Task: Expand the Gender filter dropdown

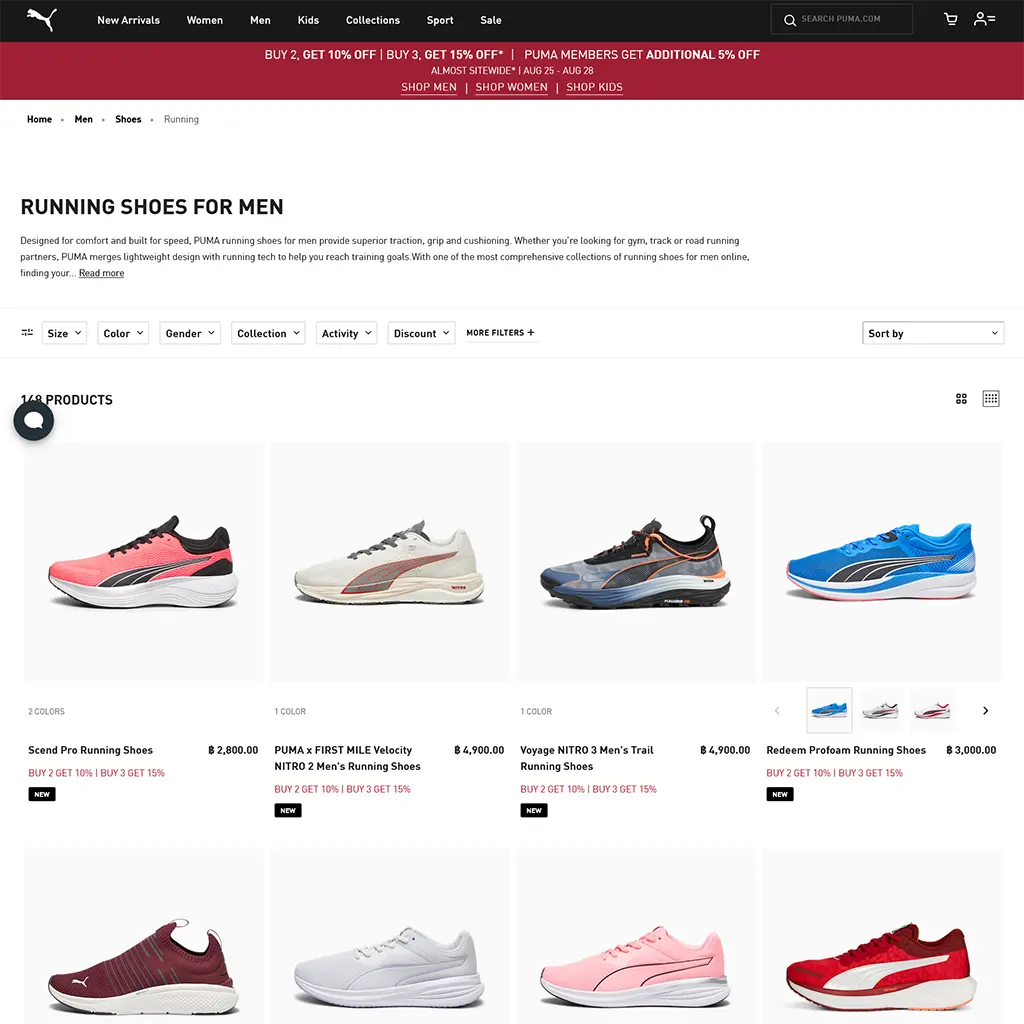Action: (190, 333)
